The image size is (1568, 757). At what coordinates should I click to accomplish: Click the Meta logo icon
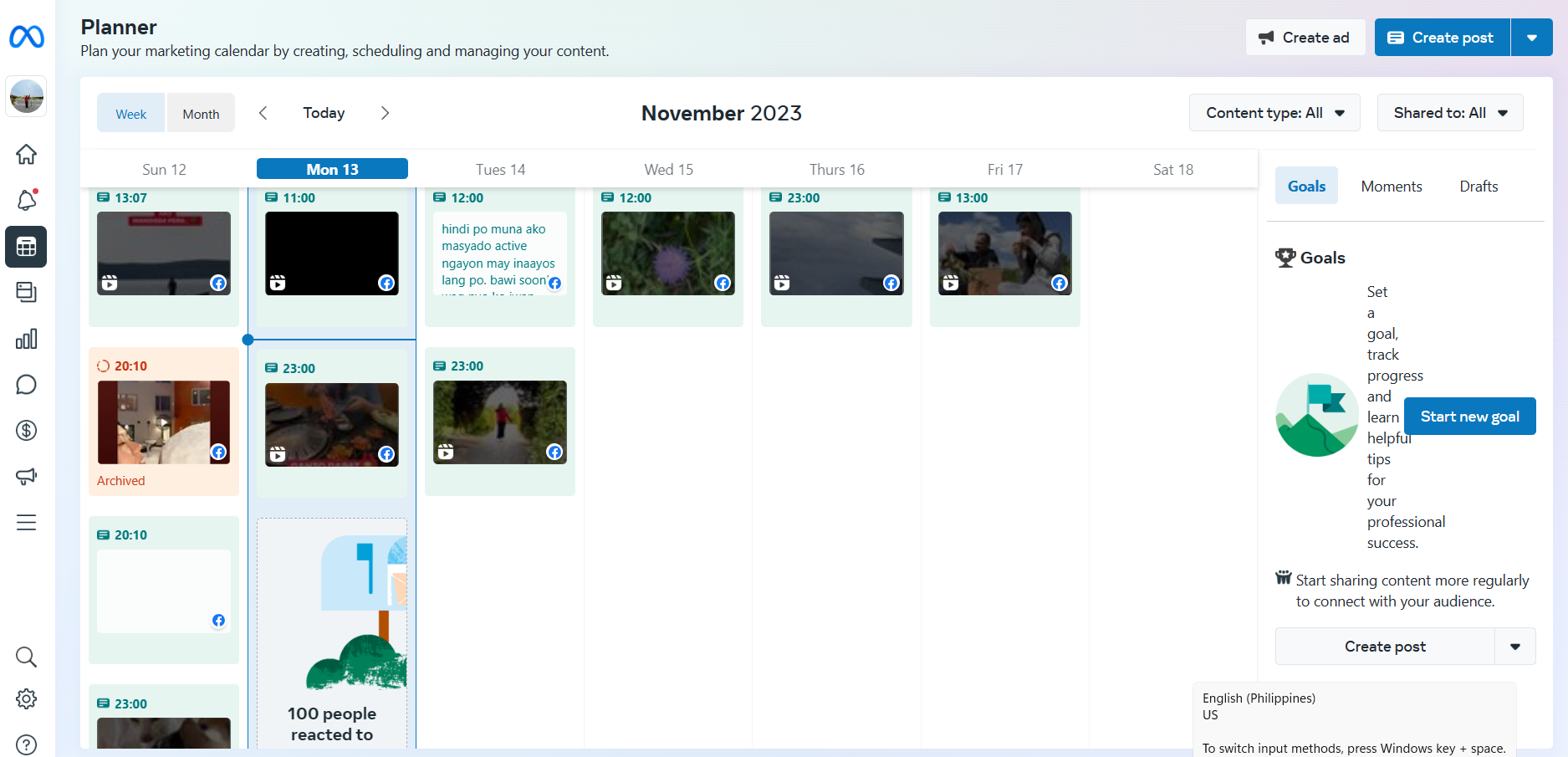point(27,37)
